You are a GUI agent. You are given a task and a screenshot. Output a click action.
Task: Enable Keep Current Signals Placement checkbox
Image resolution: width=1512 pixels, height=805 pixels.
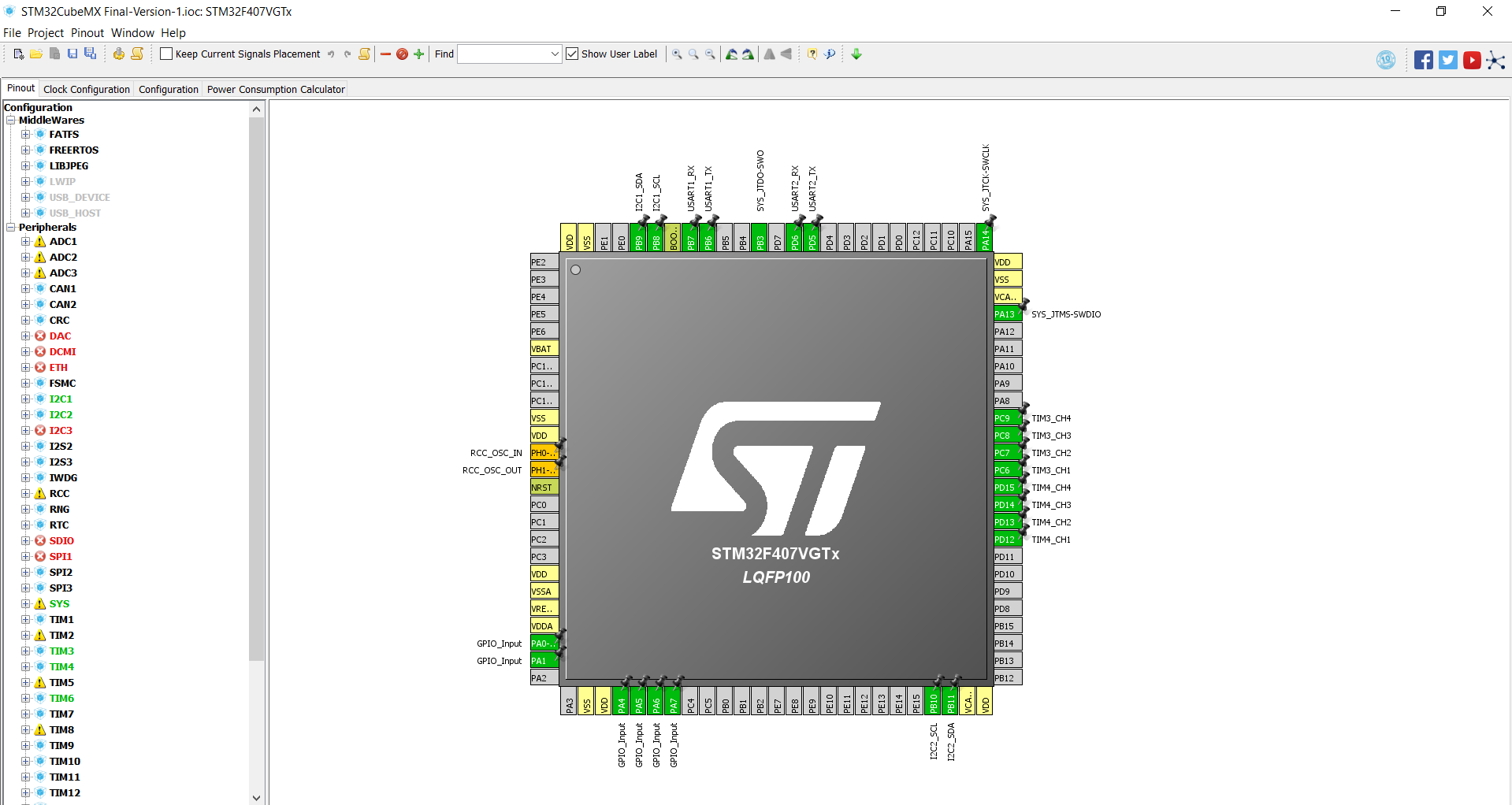(x=166, y=54)
